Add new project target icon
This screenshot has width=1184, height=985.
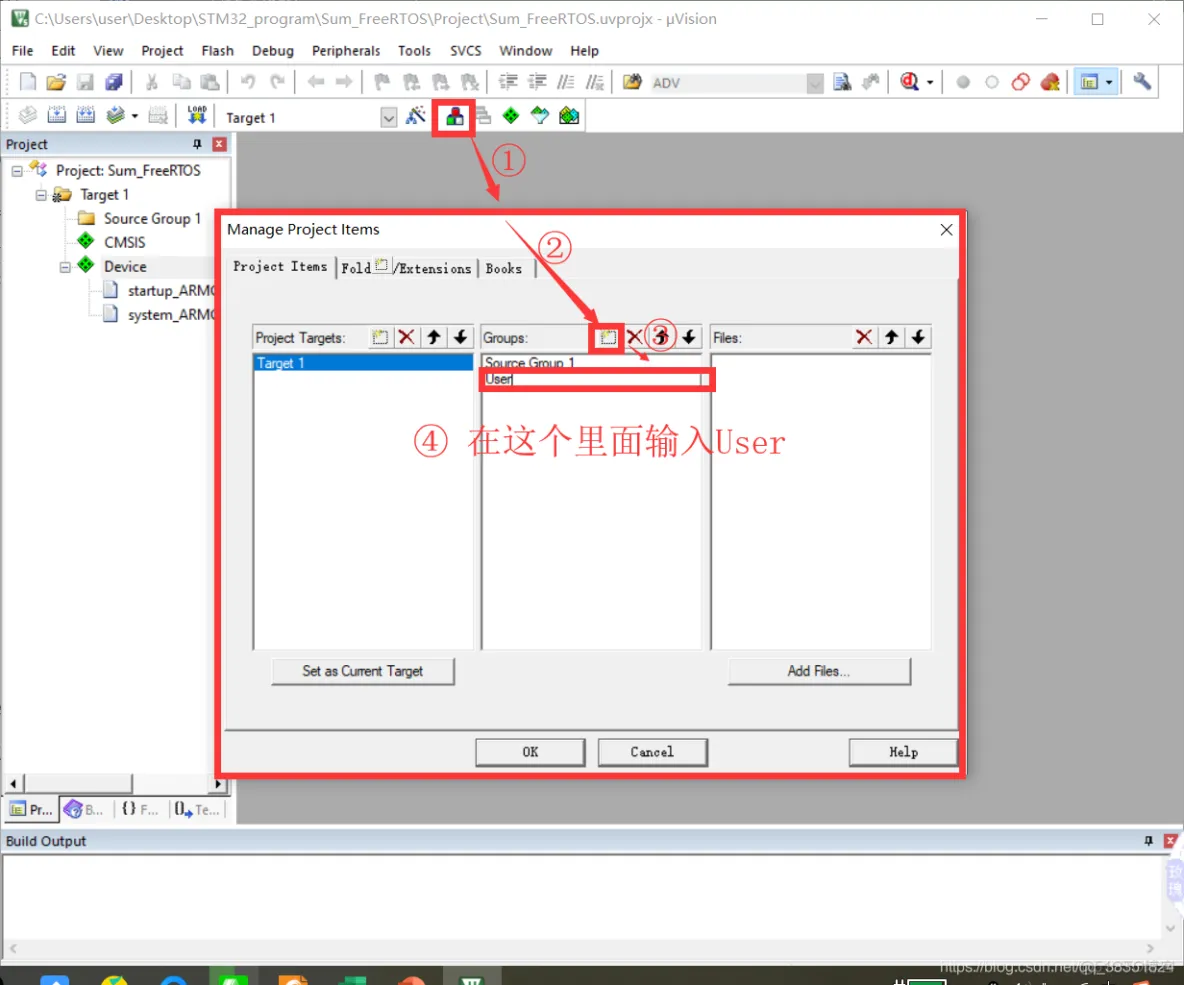pos(380,337)
